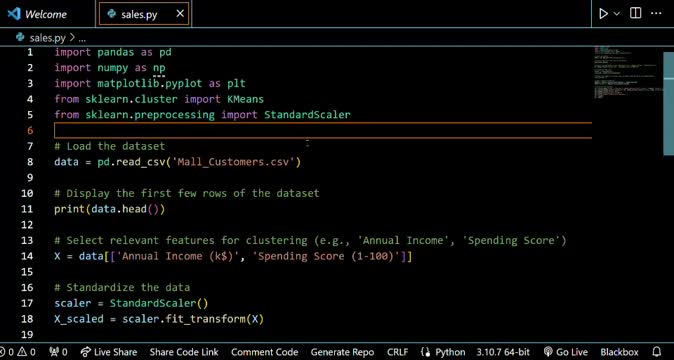The width and height of the screenshot is (674, 360).
Task: Split the editor to the right
Action: point(635,13)
